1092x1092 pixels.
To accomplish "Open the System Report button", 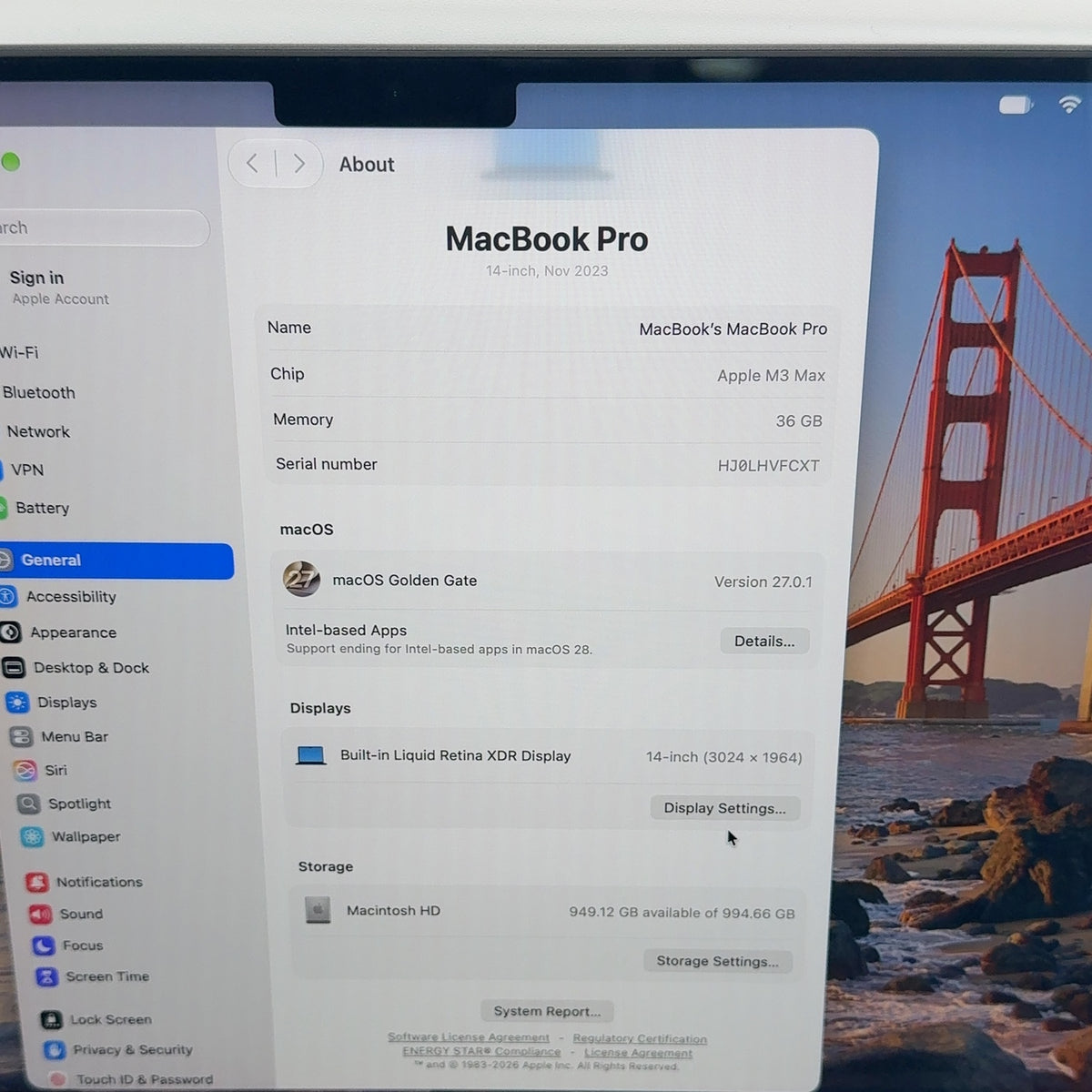I will point(547,1011).
